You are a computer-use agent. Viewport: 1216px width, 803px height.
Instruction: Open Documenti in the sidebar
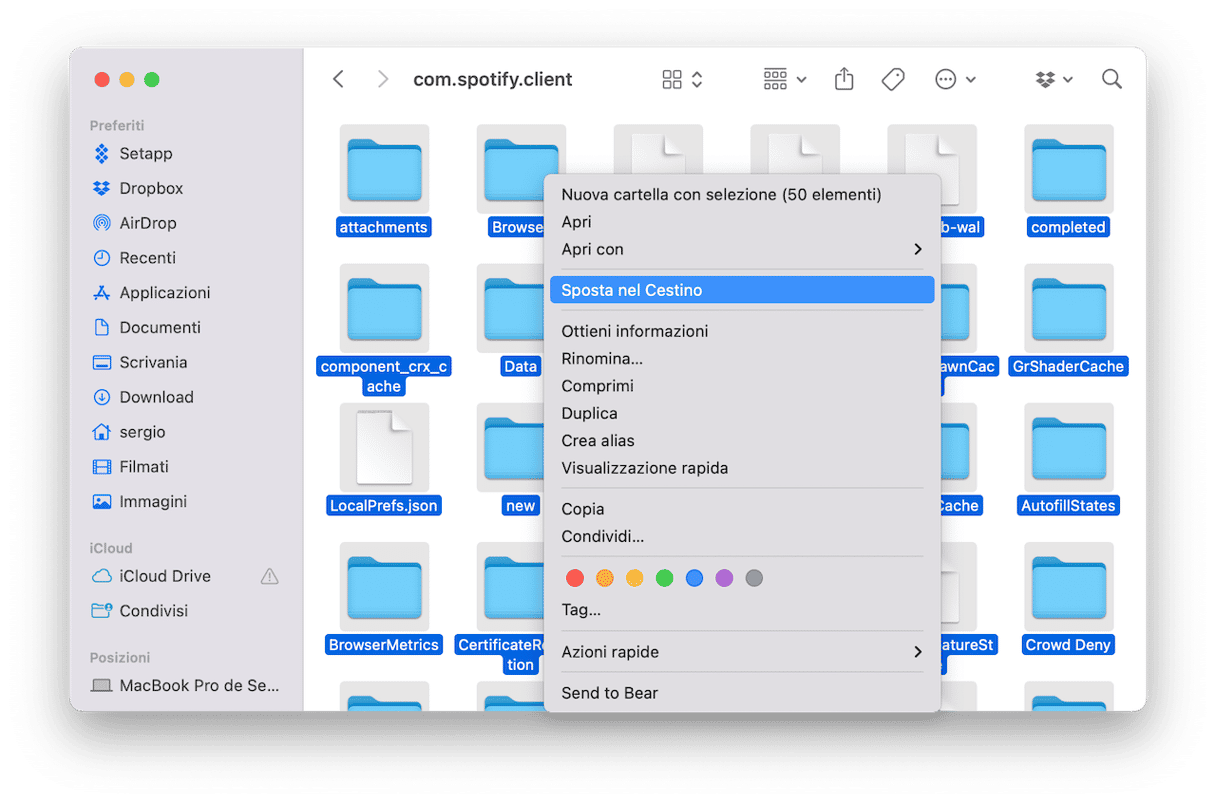[146, 328]
